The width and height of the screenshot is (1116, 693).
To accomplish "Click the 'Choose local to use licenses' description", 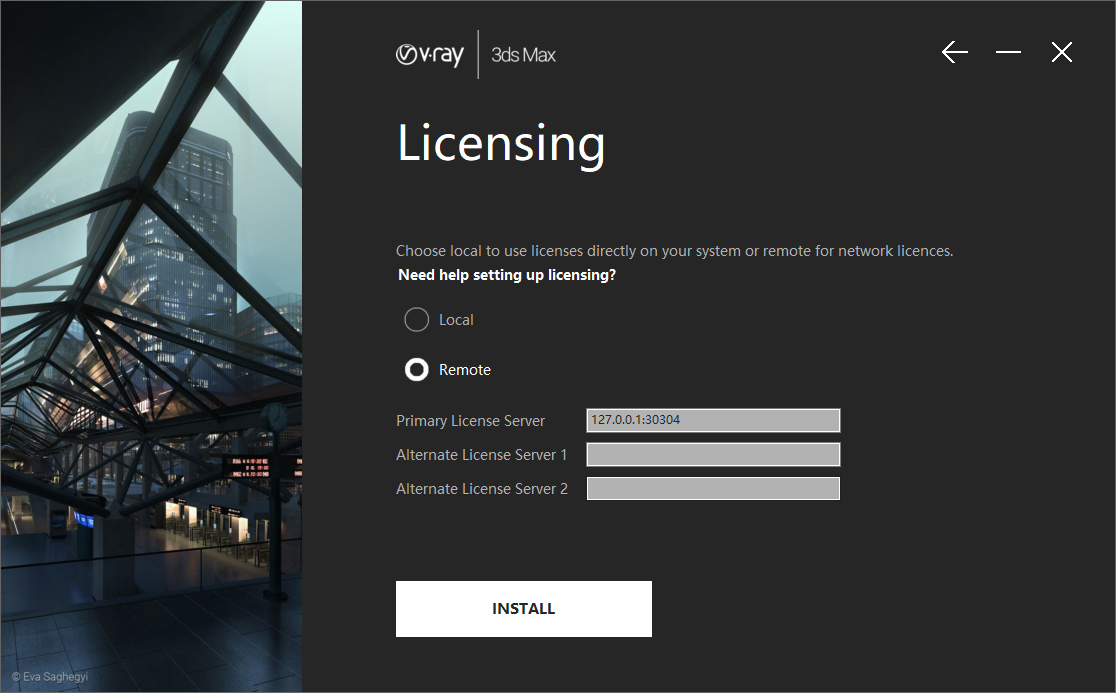I will pos(674,250).
